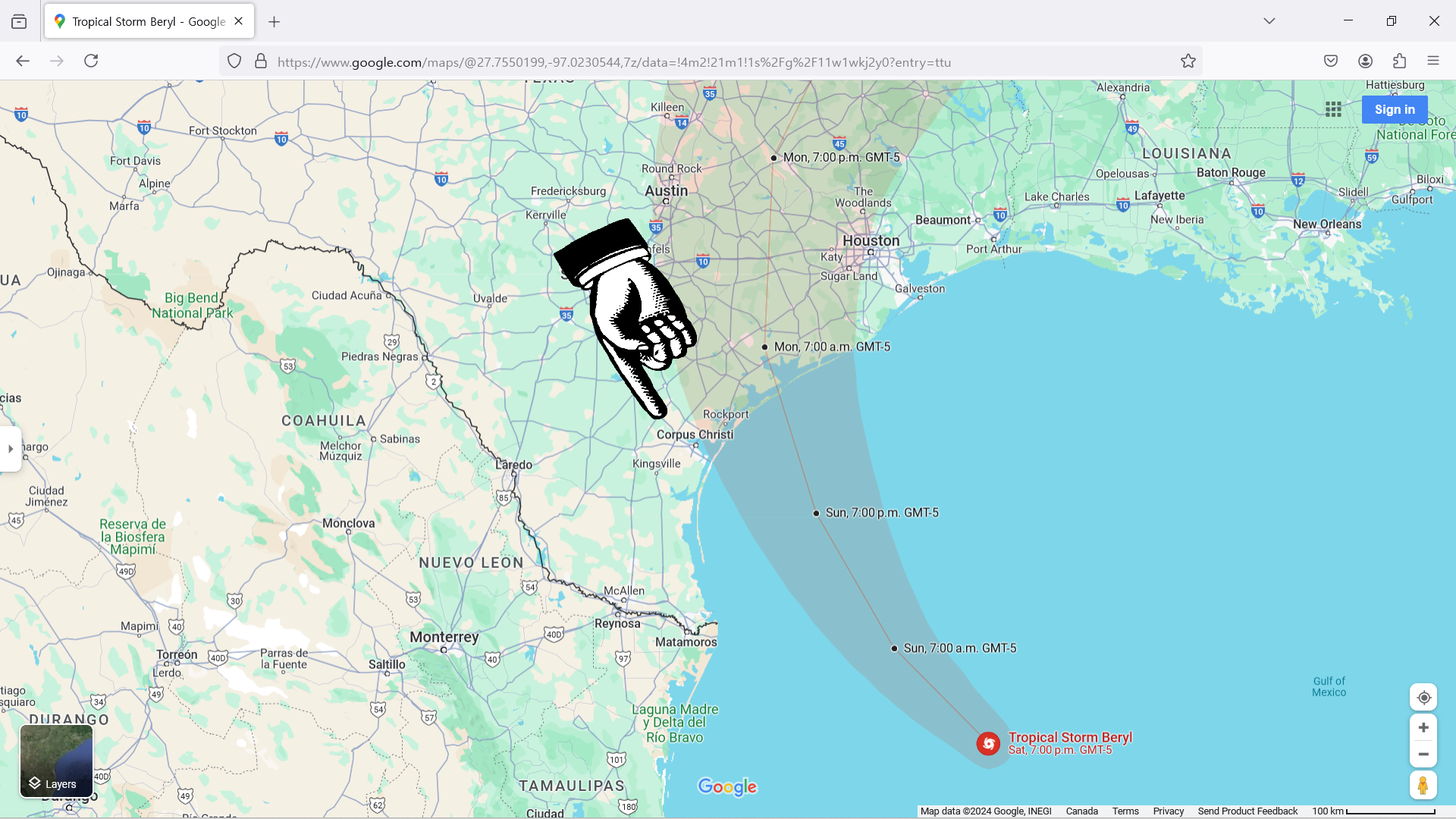Click the Piedras Negras label
Screen dimensions: 1456x819
(x=379, y=357)
